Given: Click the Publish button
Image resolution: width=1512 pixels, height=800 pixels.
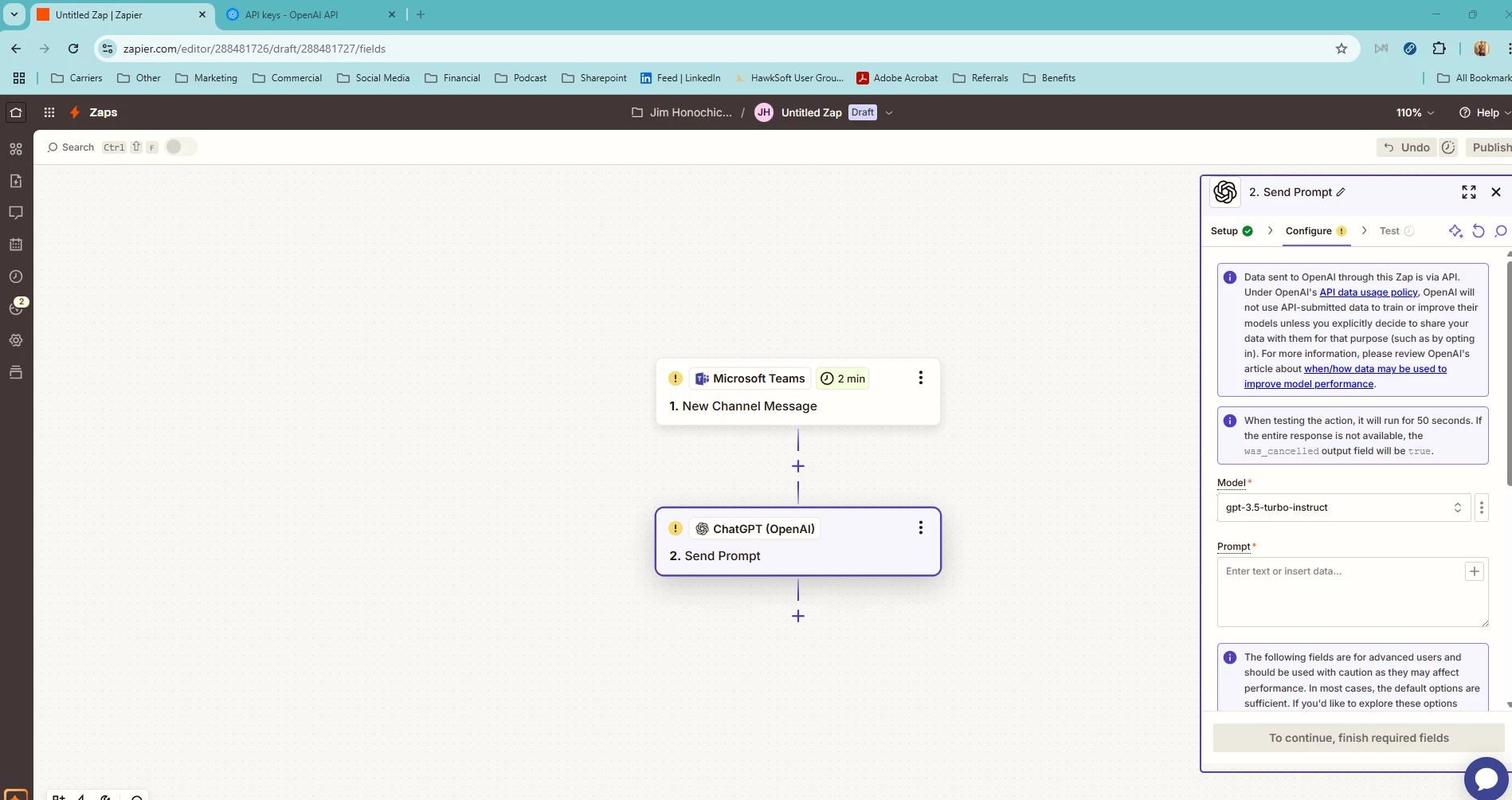Looking at the screenshot, I should [1489, 147].
